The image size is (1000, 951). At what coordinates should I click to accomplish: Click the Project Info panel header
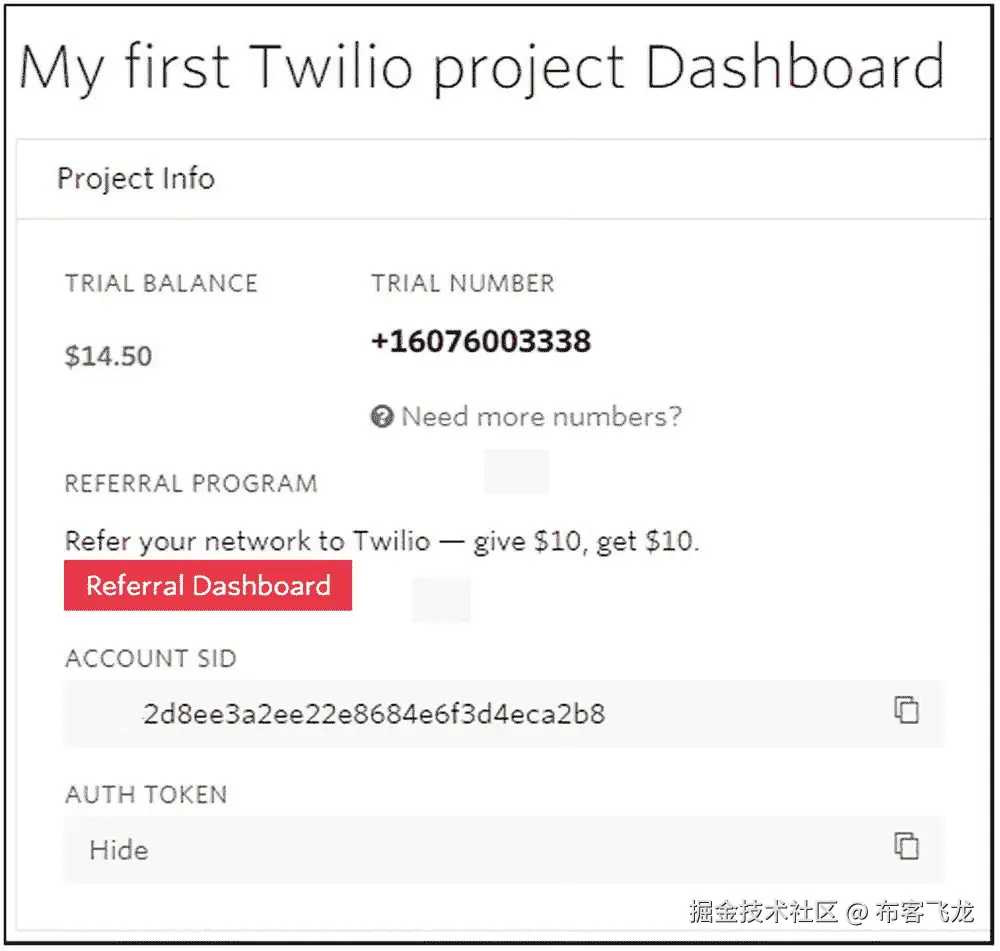[136, 179]
